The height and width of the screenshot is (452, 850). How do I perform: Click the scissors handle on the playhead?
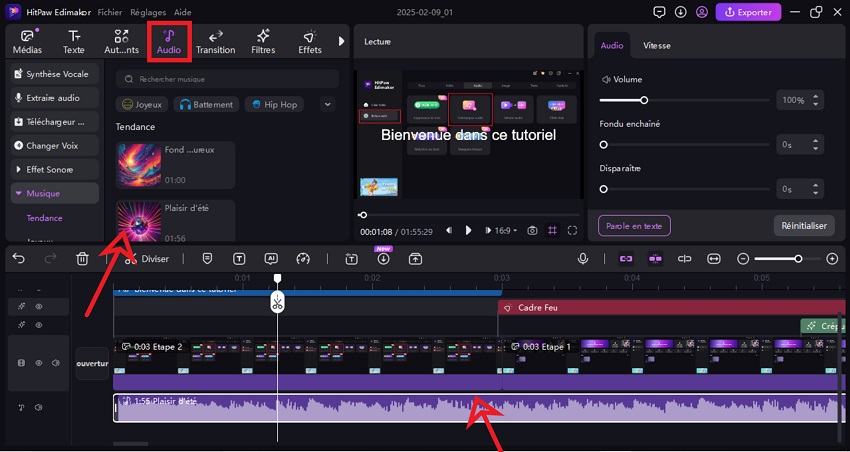point(278,302)
